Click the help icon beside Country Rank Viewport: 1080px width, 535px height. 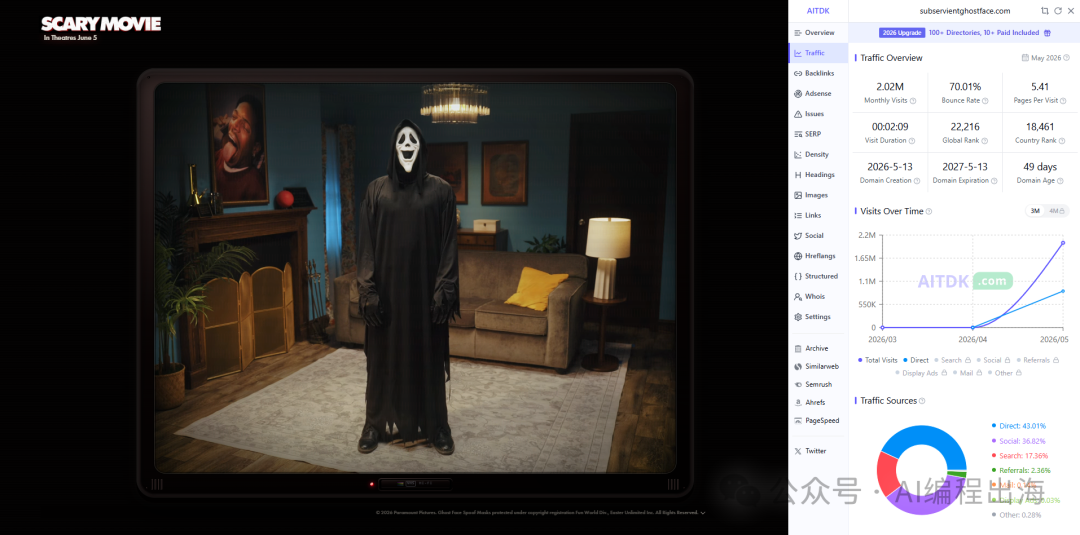click(x=1063, y=140)
